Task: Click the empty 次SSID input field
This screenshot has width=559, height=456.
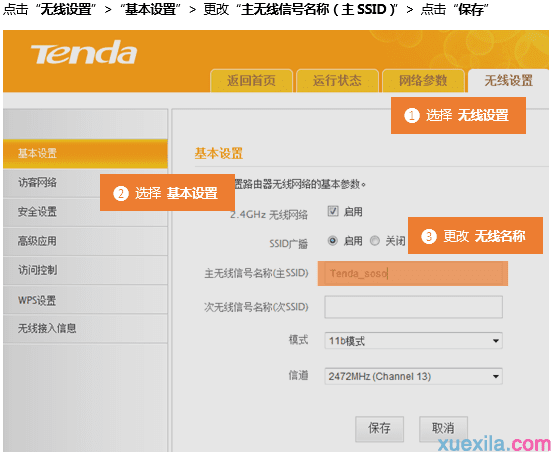Action: (414, 307)
